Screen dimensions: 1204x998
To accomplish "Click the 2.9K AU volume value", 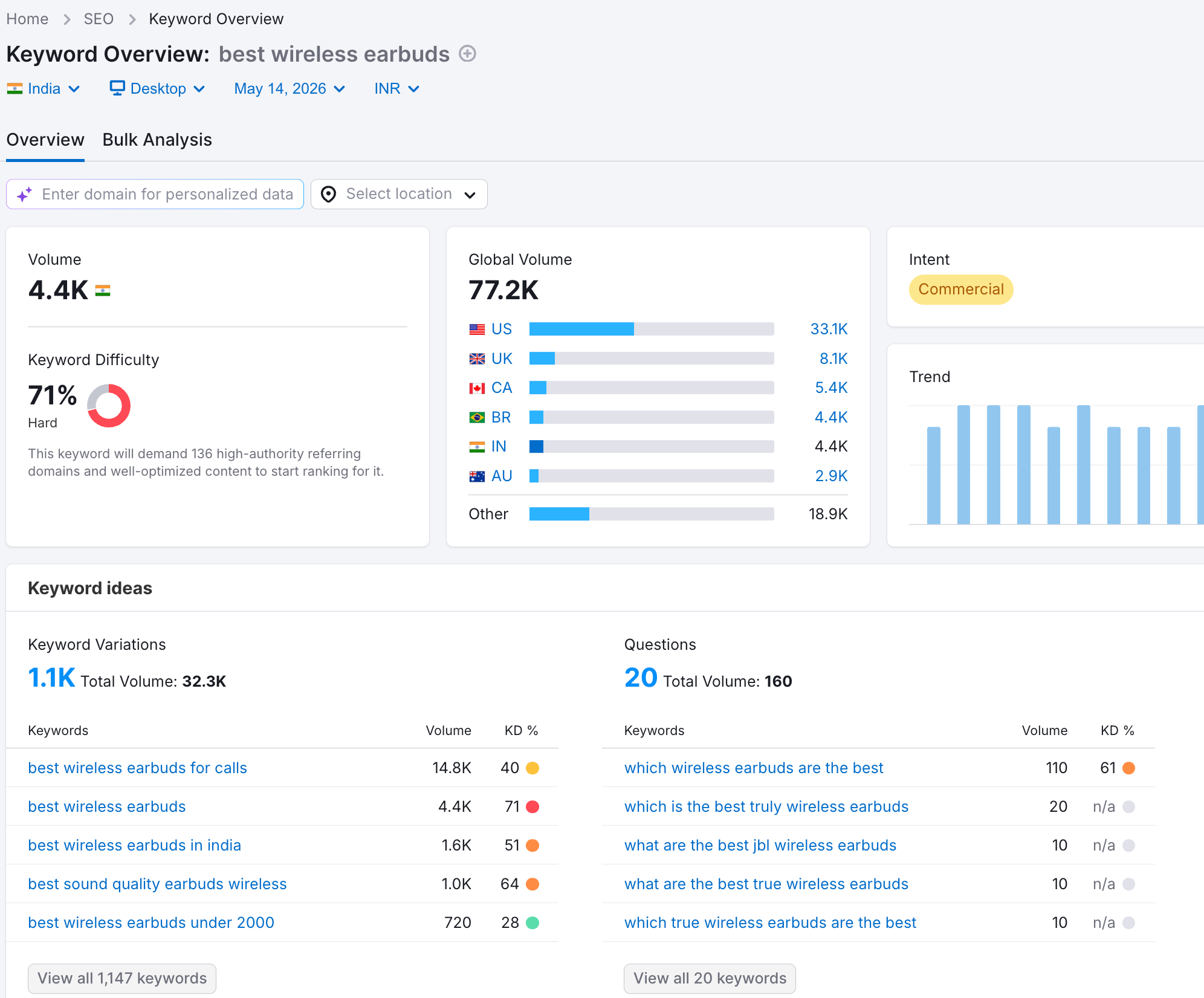I will point(831,476).
